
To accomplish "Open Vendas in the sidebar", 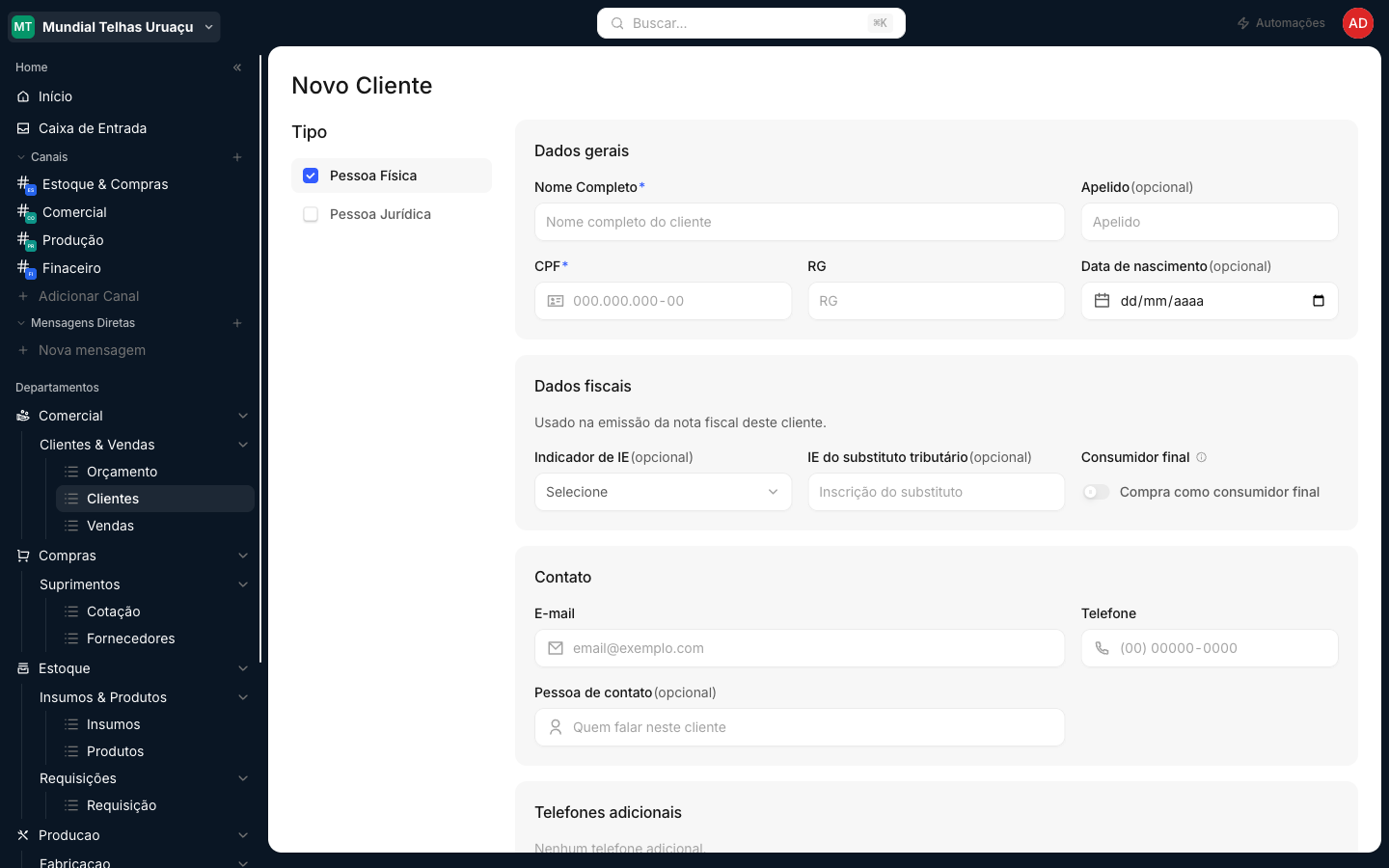I will click(155, 526).
